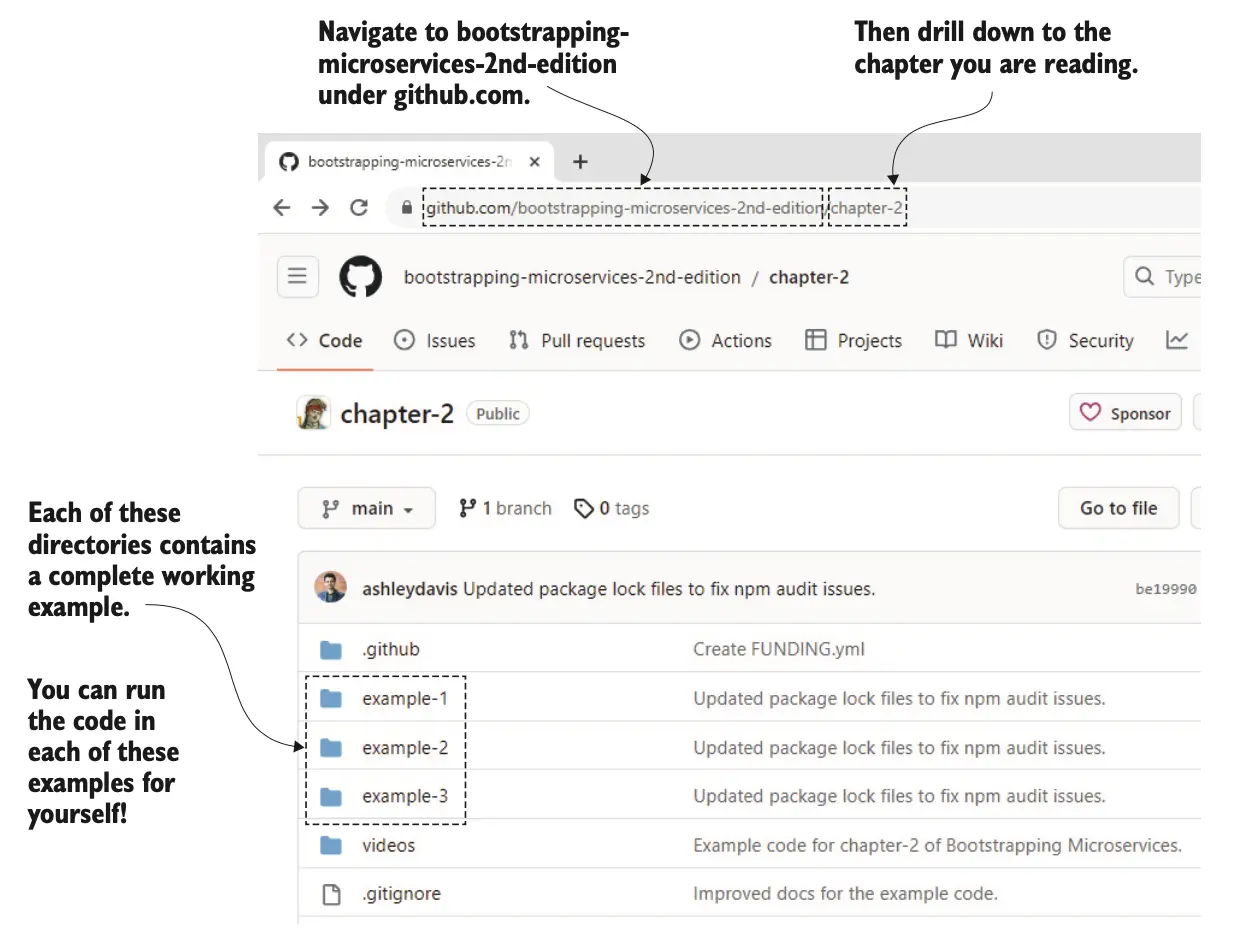Reload the page with refresh icon

click(x=359, y=208)
